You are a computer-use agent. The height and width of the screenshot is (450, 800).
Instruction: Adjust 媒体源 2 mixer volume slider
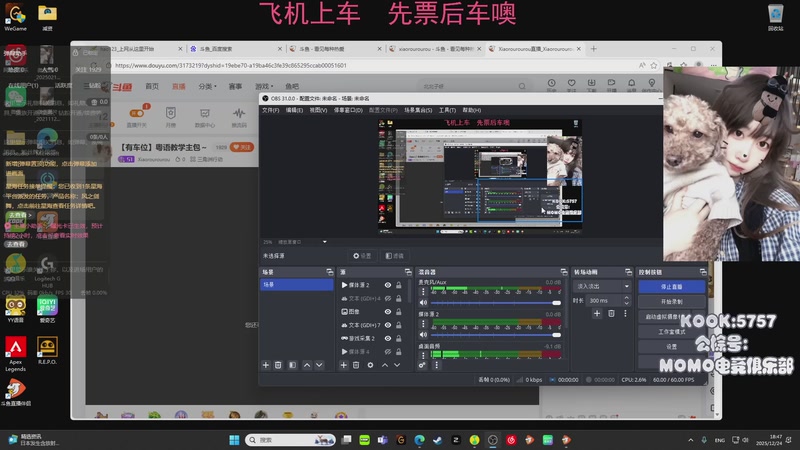coord(495,335)
